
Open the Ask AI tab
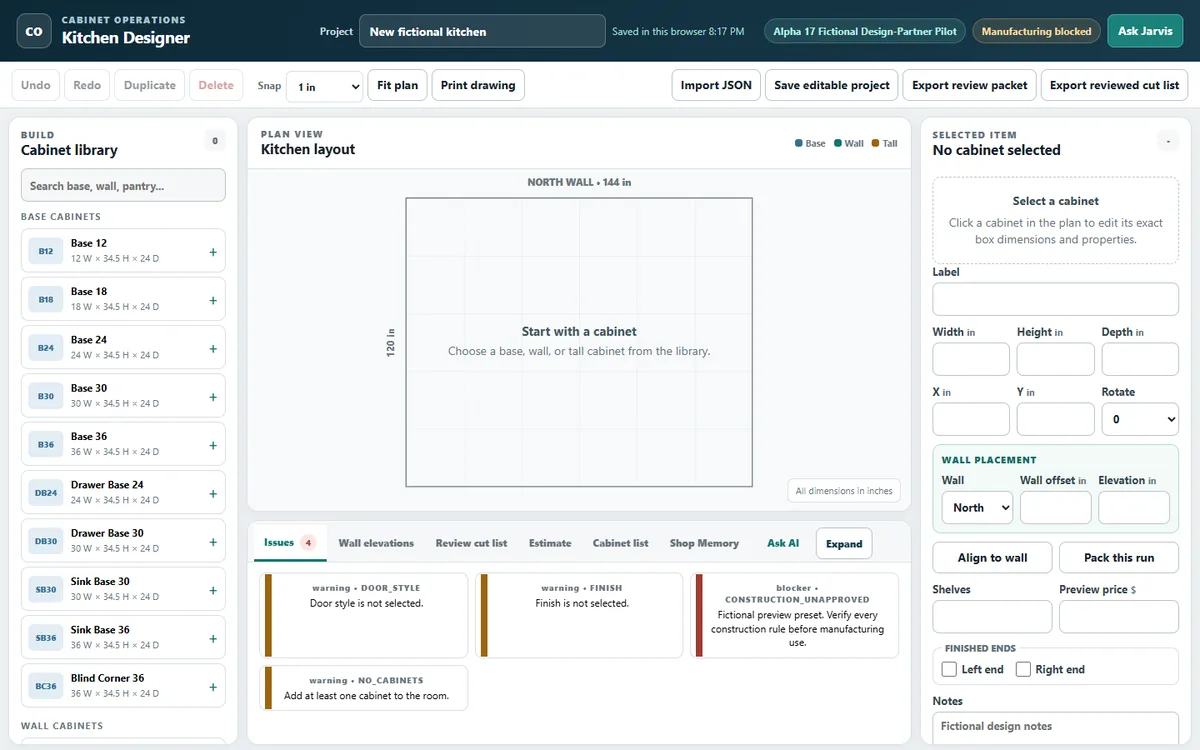coord(783,543)
